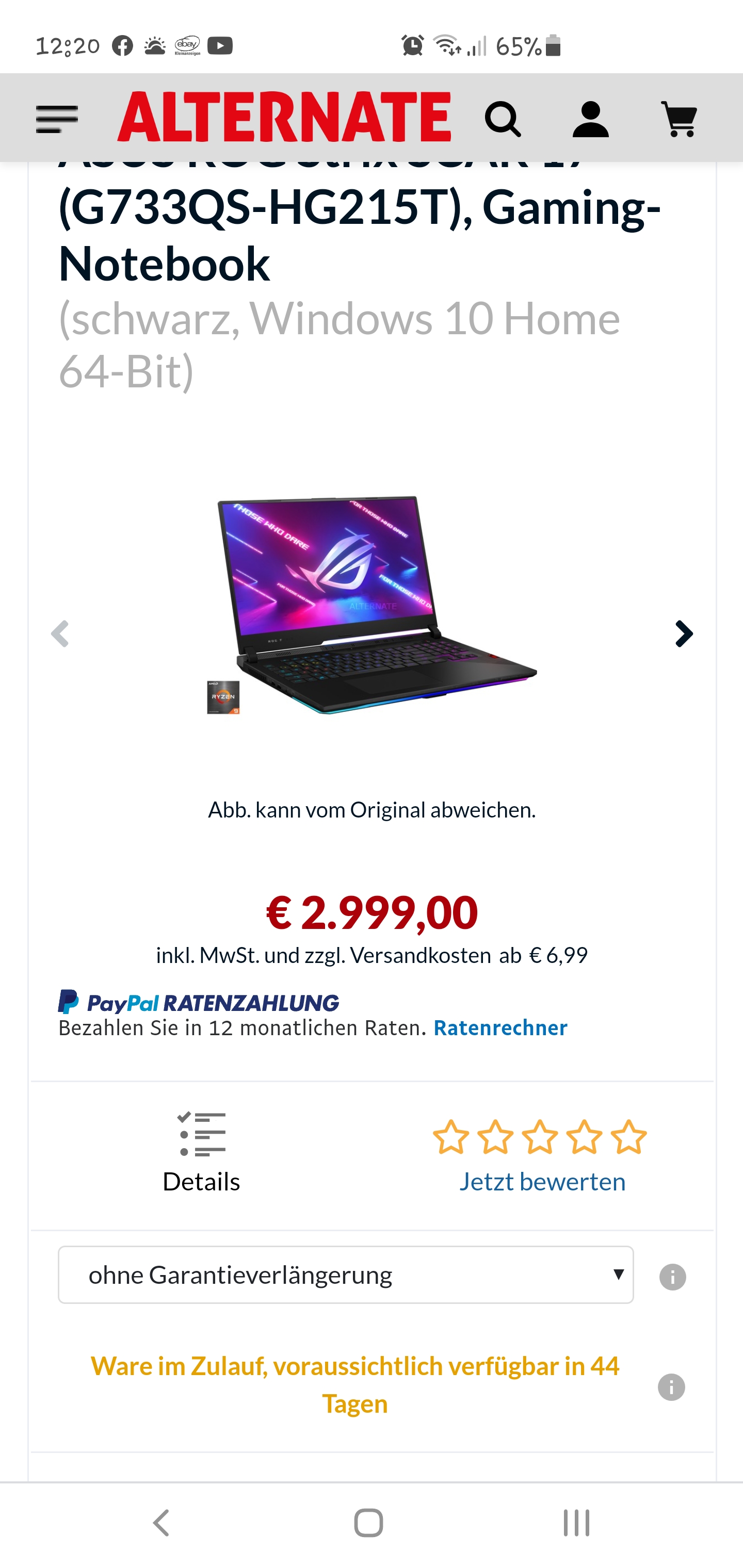
Task: Click the Details checklist icon
Action: coord(202,1134)
